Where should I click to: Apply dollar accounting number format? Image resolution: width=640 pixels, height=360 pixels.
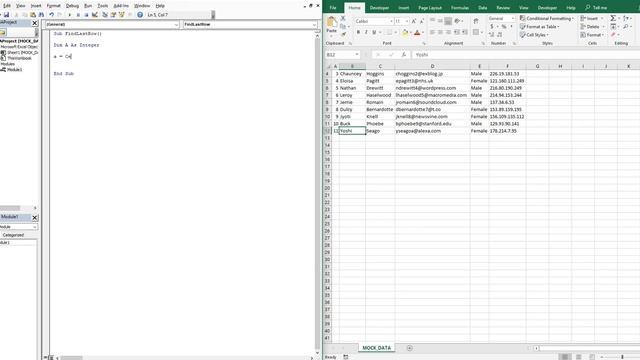point(492,27)
